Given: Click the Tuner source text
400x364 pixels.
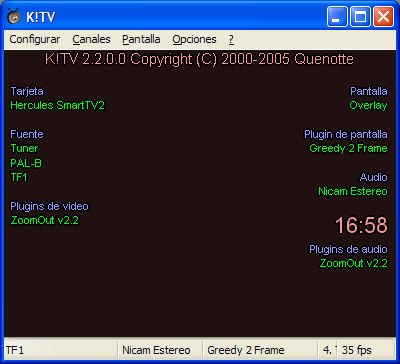Looking at the screenshot, I should click(24, 148).
